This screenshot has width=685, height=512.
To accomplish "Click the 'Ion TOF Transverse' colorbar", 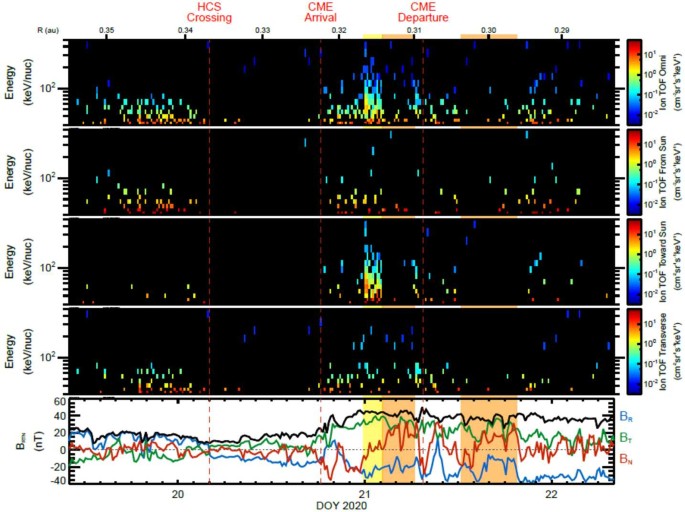I will click(635, 351).
